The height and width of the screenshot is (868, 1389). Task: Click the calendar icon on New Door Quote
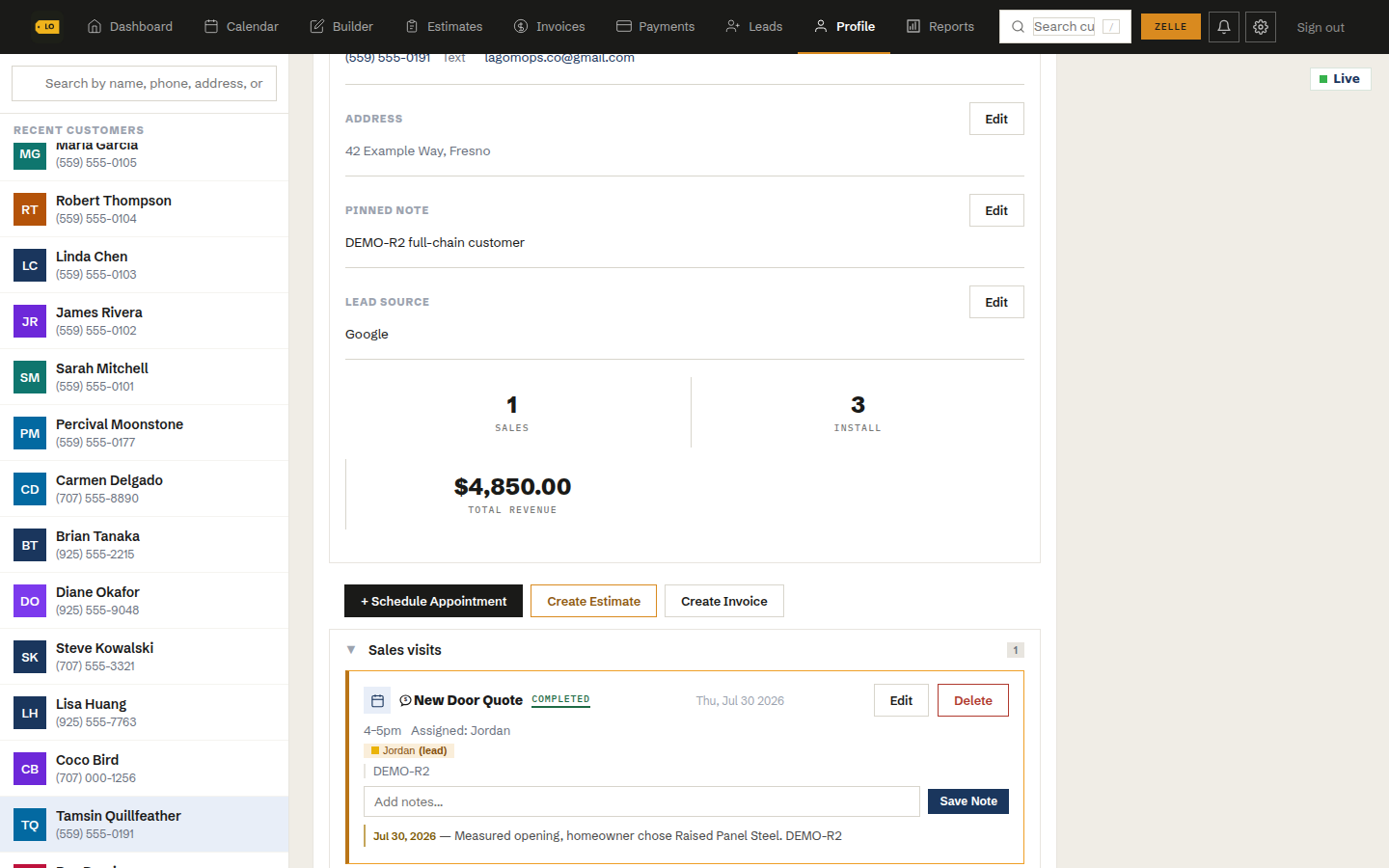click(377, 701)
